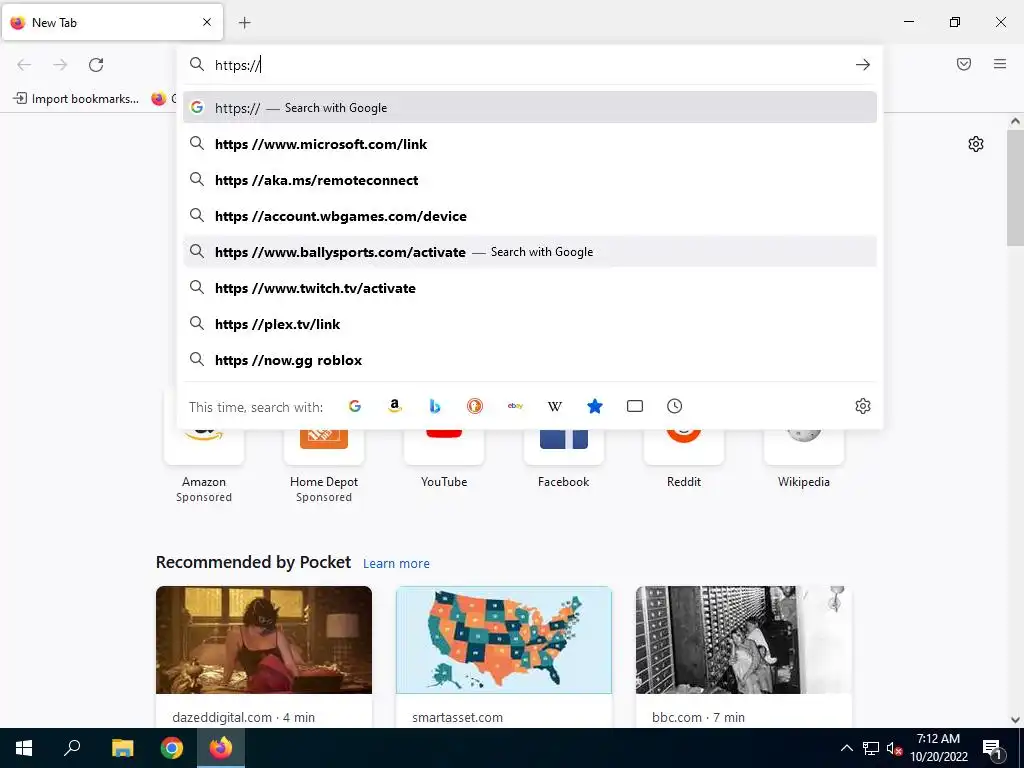Viewport: 1024px width, 768px height.
Task: Open the bbc.com article thumbnail
Action: tap(744, 640)
